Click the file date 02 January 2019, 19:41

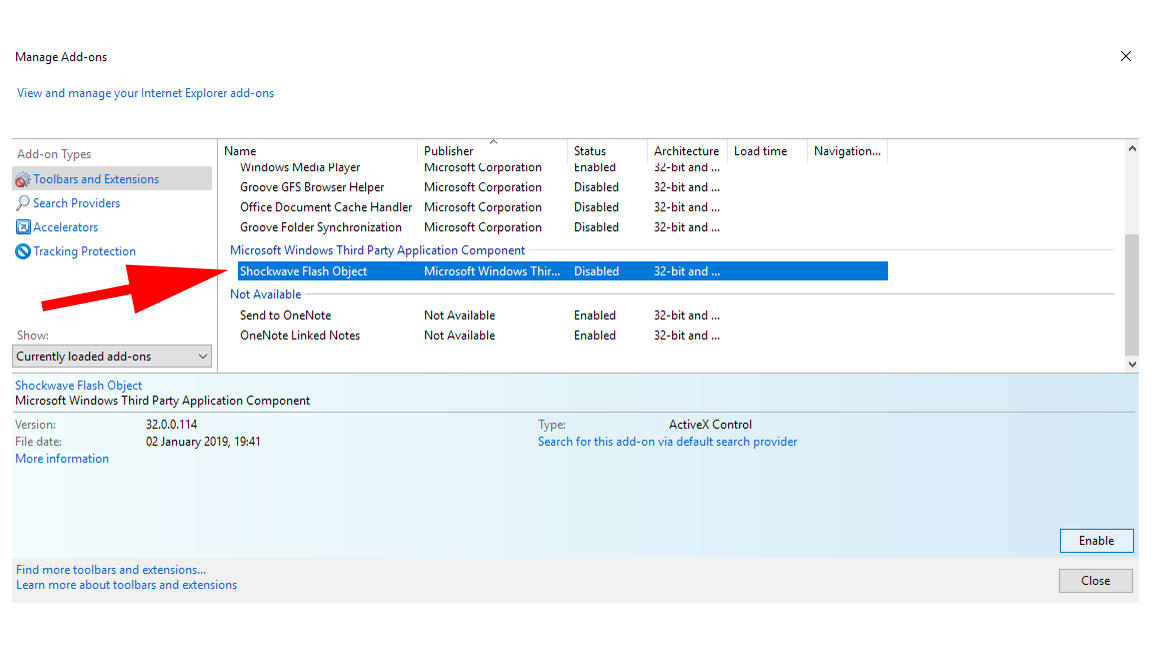(203, 442)
